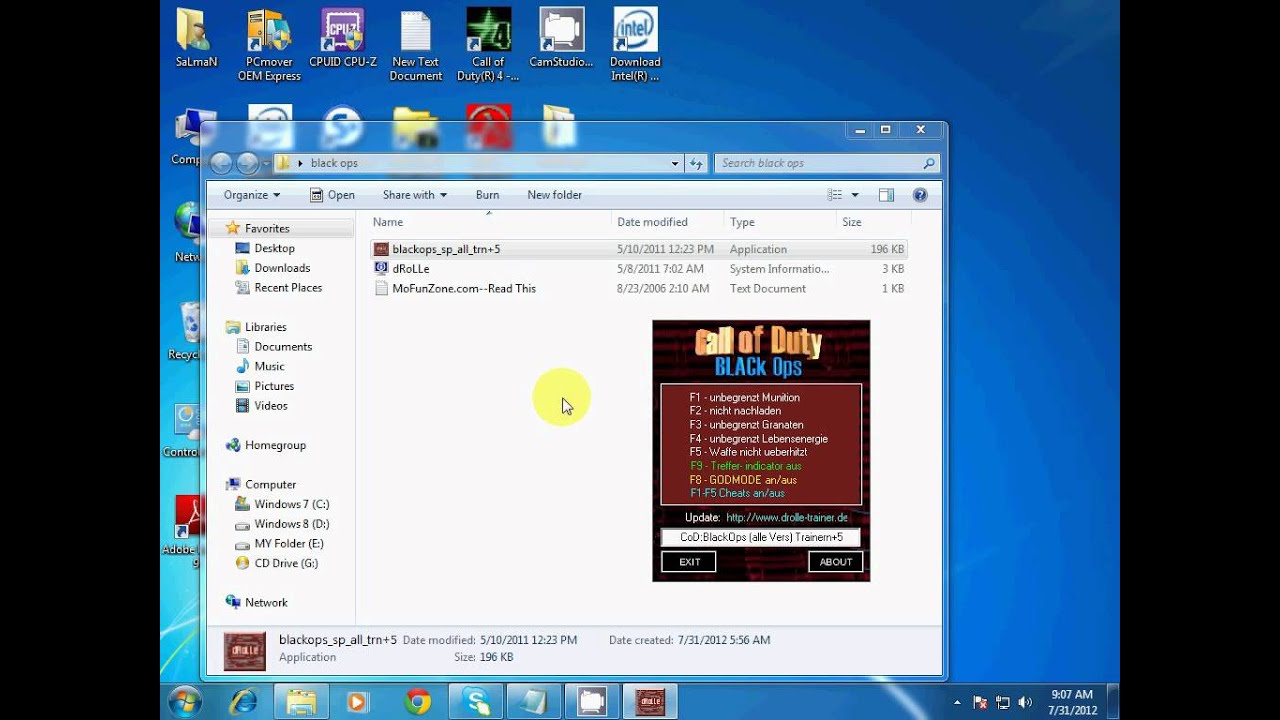Open the volume speaker tray icon

(x=1023, y=702)
